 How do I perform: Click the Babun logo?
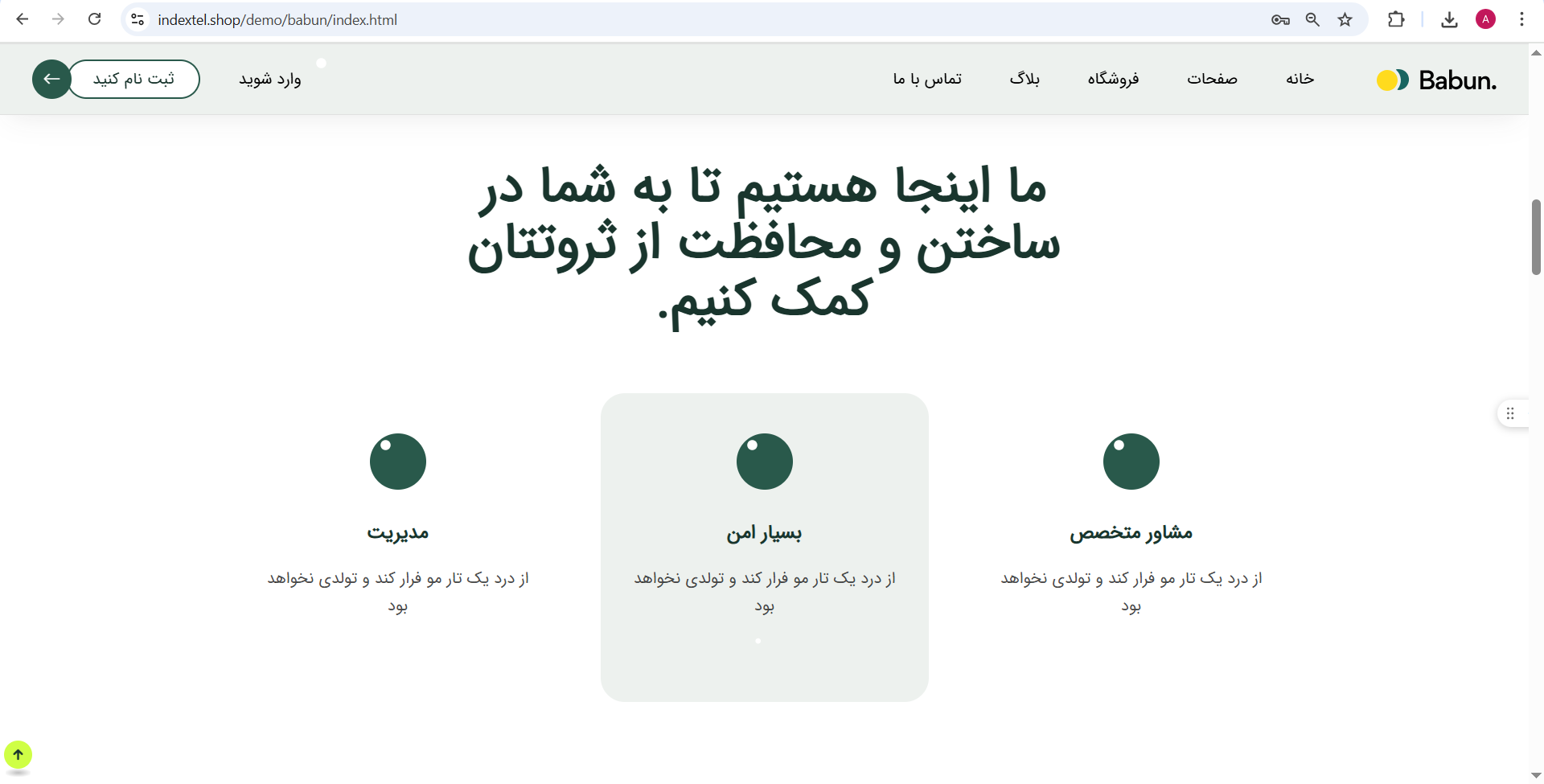[x=1436, y=80]
